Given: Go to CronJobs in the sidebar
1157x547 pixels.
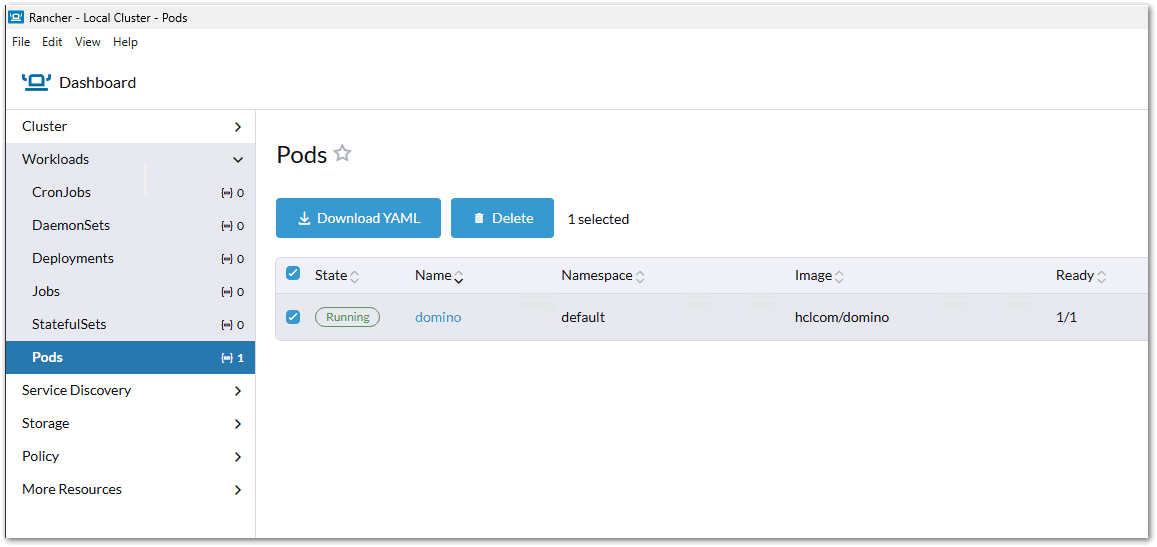Looking at the screenshot, I should tap(130, 192).
